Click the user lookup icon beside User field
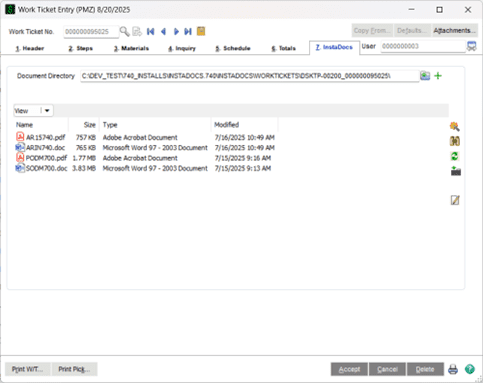The height and width of the screenshot is (383, 483). [x=471, y=46]
